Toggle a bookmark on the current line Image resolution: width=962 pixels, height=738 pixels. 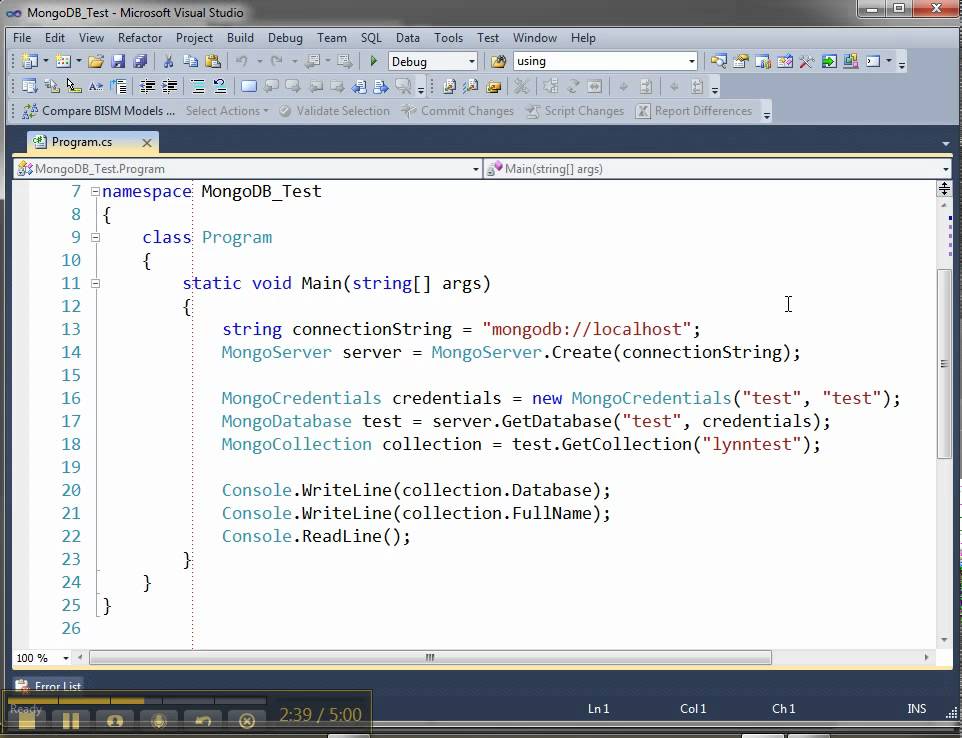pyautogui.click(x=249, y=86)
